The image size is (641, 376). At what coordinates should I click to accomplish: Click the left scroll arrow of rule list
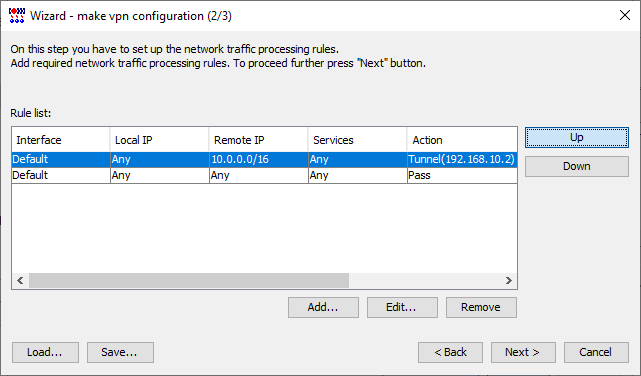point(20,280)
